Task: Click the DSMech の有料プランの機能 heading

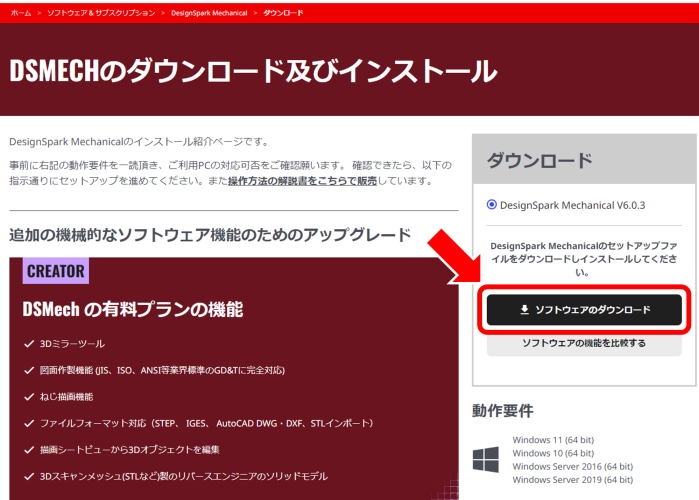Action: pyautogui.click(x=133, y=309)
